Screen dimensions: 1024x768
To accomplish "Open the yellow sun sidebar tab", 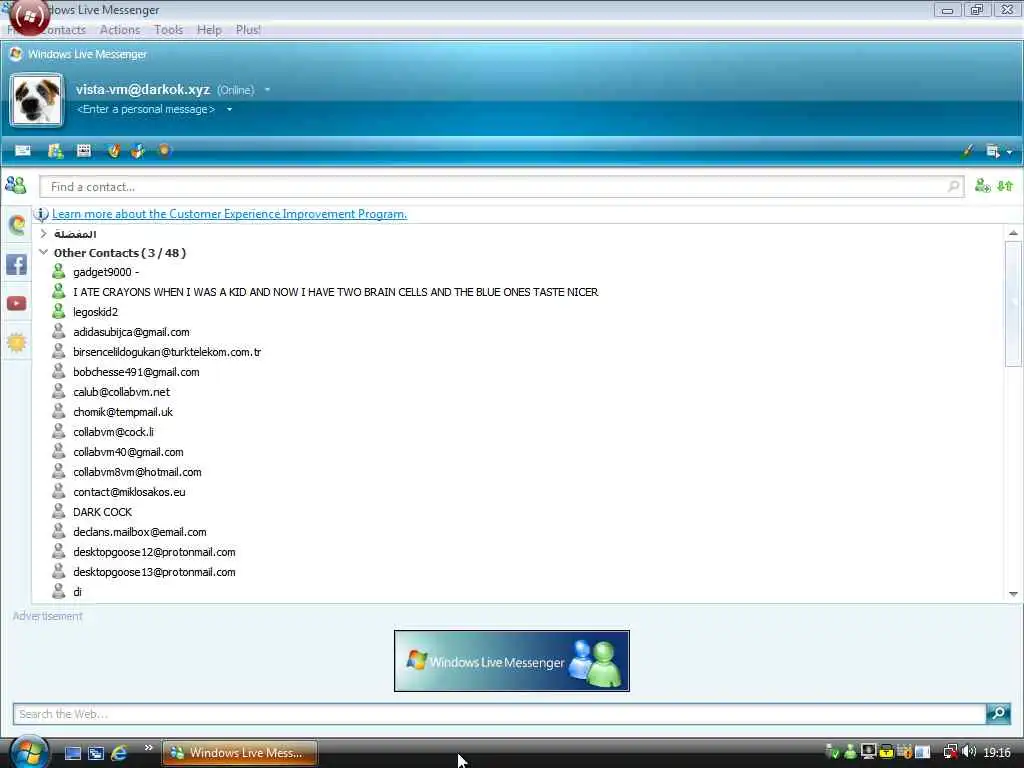I will click(16, 342).
